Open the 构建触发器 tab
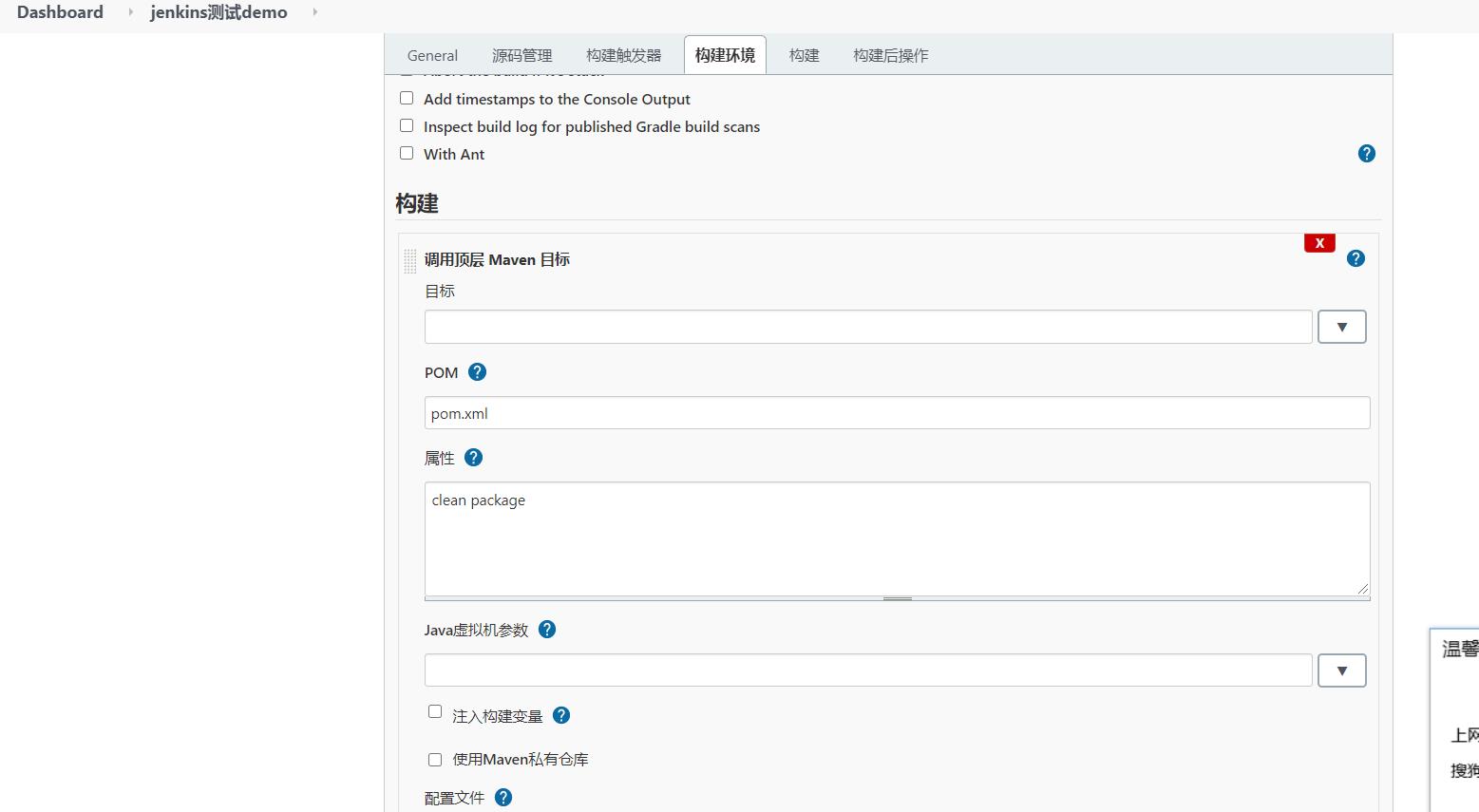Viewport: 1479px width, 812px height. coord(623,55)
